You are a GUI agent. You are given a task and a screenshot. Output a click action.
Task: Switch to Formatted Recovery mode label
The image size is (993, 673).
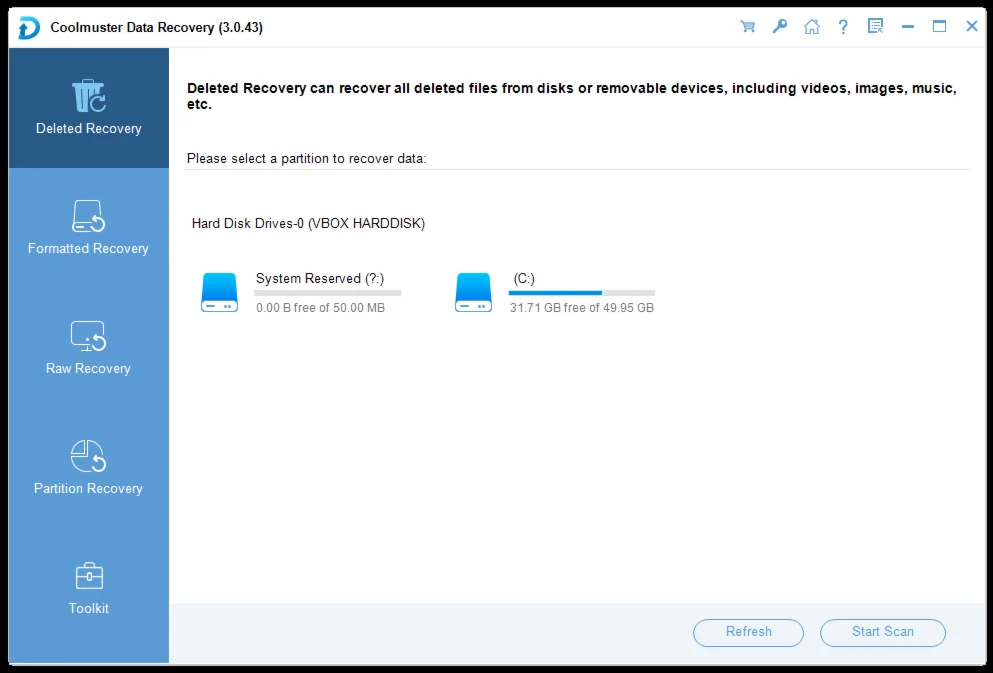88,248
